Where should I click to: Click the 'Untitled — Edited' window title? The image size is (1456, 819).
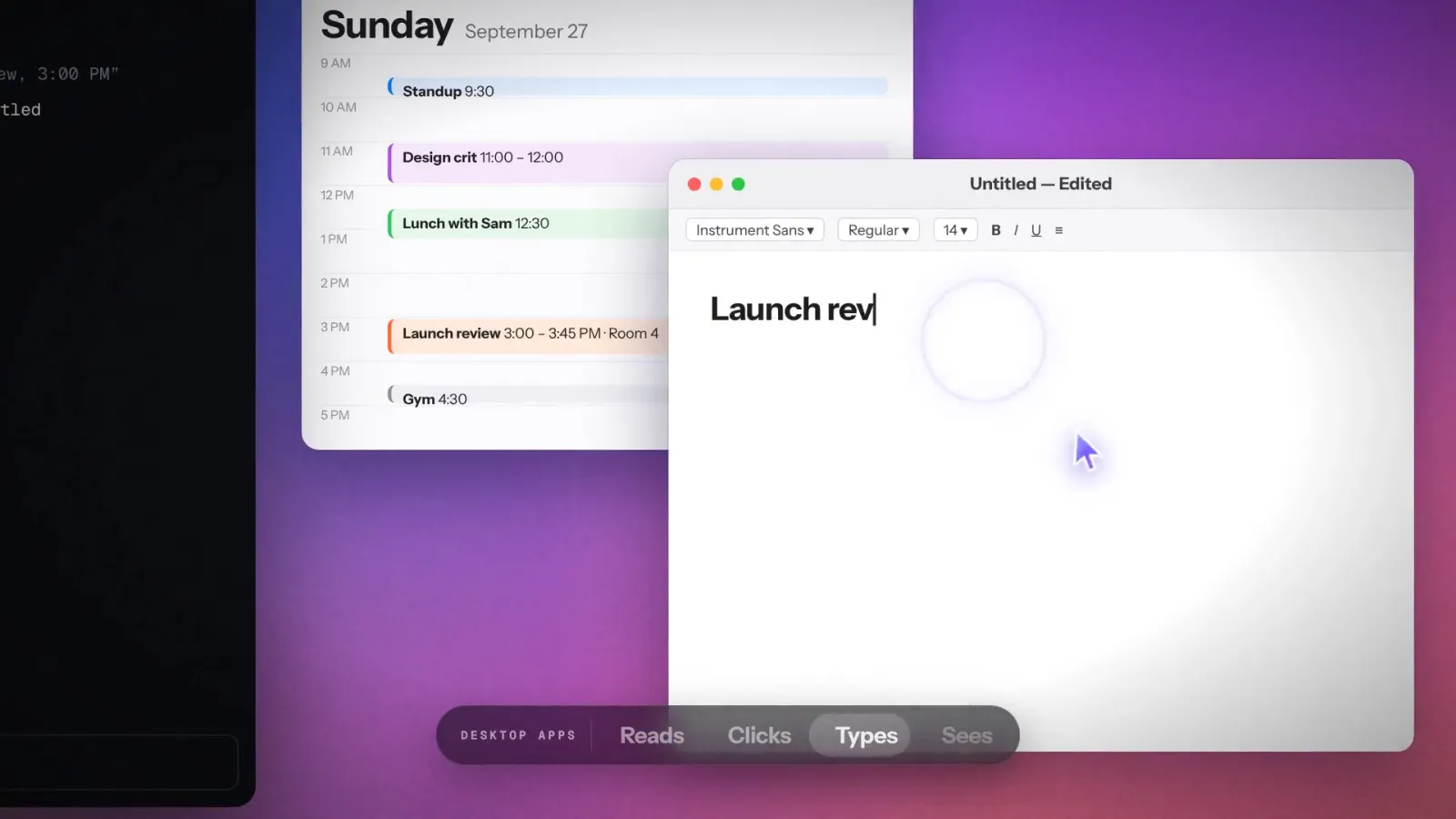pos(1040,184)
